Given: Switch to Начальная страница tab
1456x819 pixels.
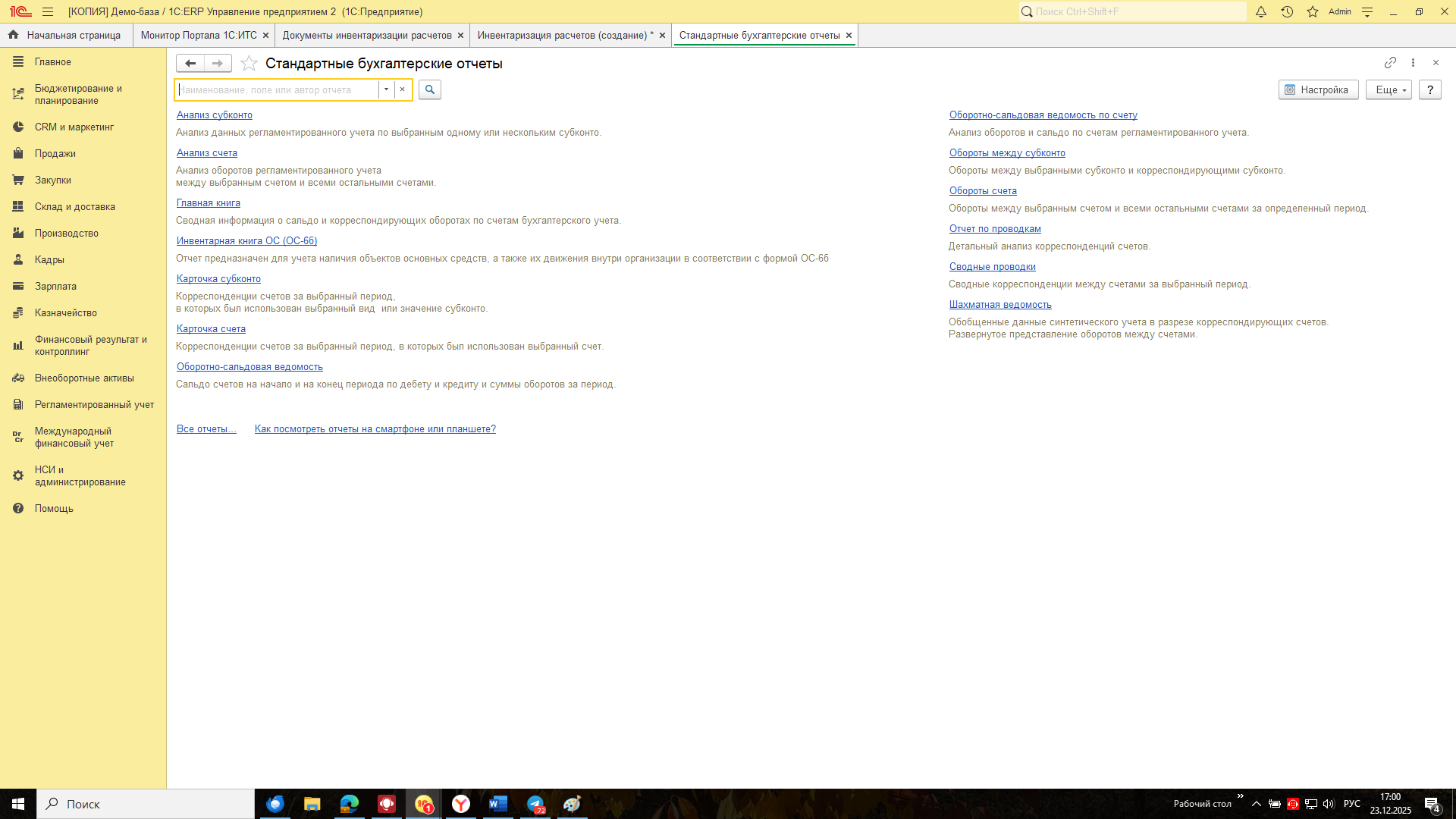Looking at the screenshot, I should (x=74, y=35).
